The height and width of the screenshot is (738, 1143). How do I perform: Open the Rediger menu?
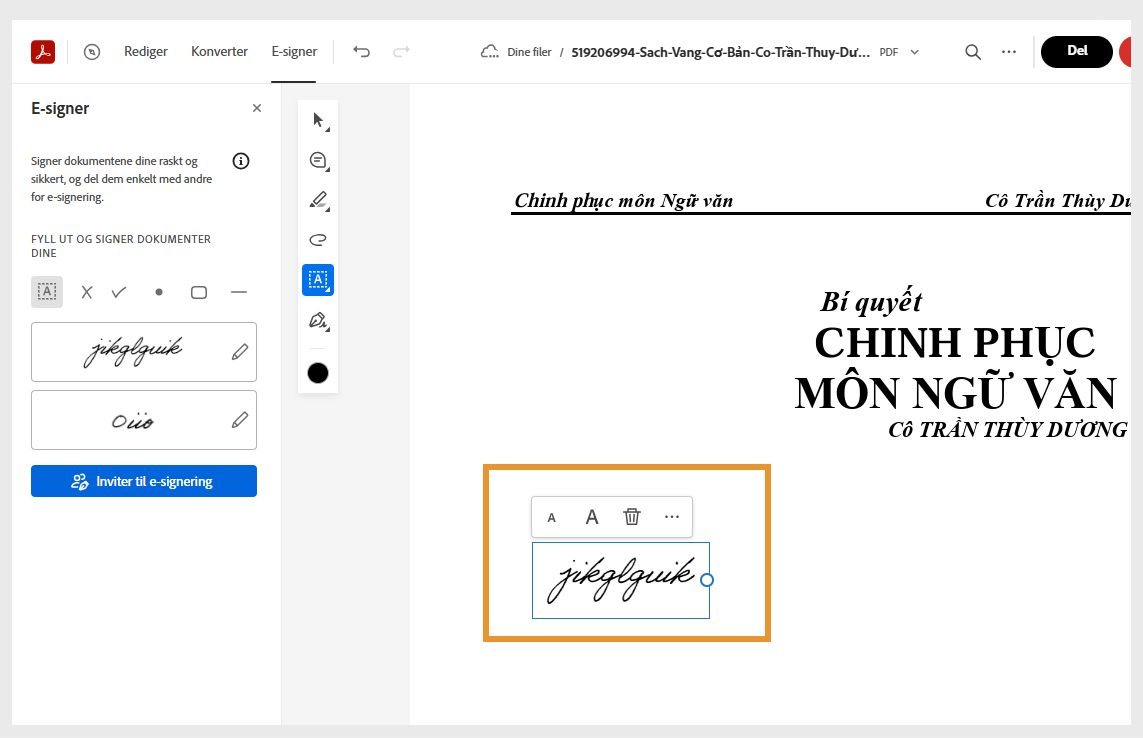click(146, 52)
